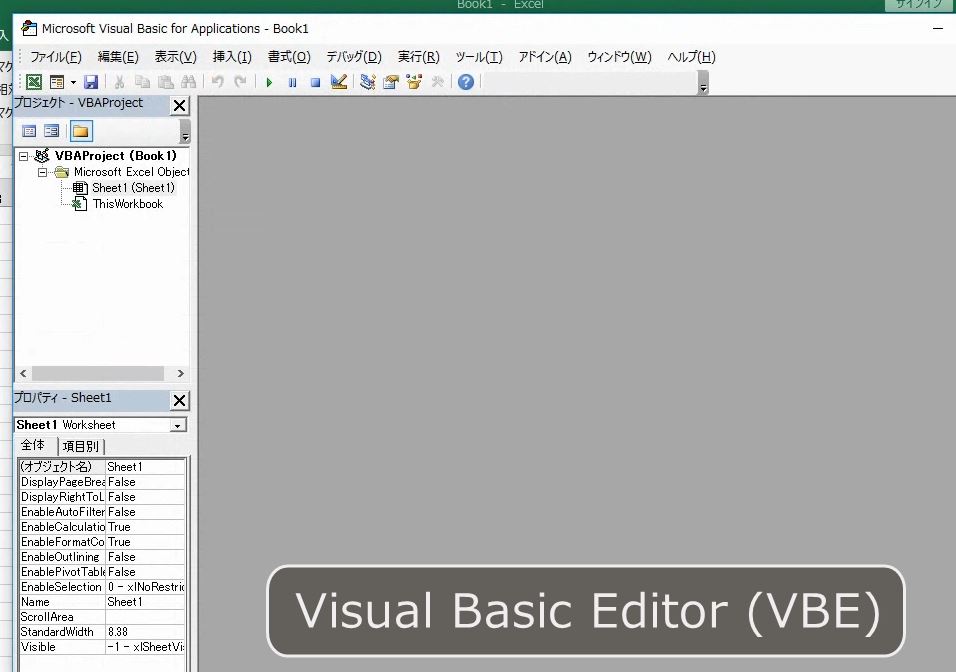The image size is (956, 672).
Task: Close the プロジェクト - VBAProject pane
Action: coord(179,105)
